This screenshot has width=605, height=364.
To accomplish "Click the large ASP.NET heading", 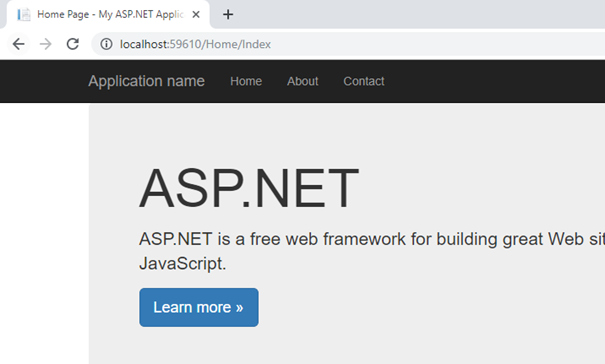I will [x=249, y=189].
